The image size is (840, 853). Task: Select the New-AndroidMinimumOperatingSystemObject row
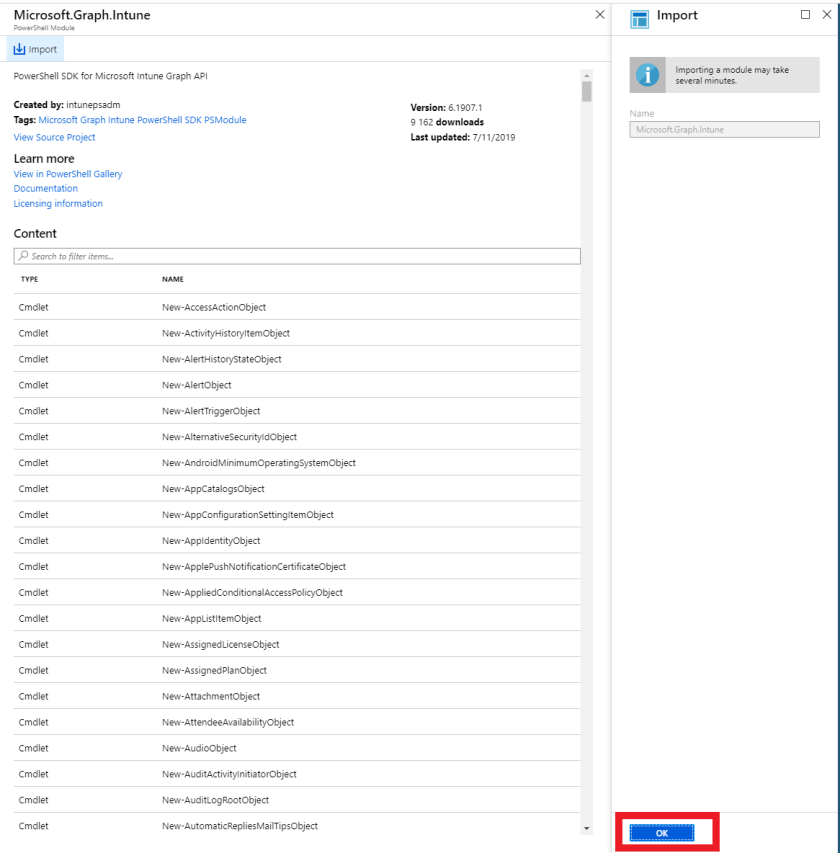click(297, 462)
